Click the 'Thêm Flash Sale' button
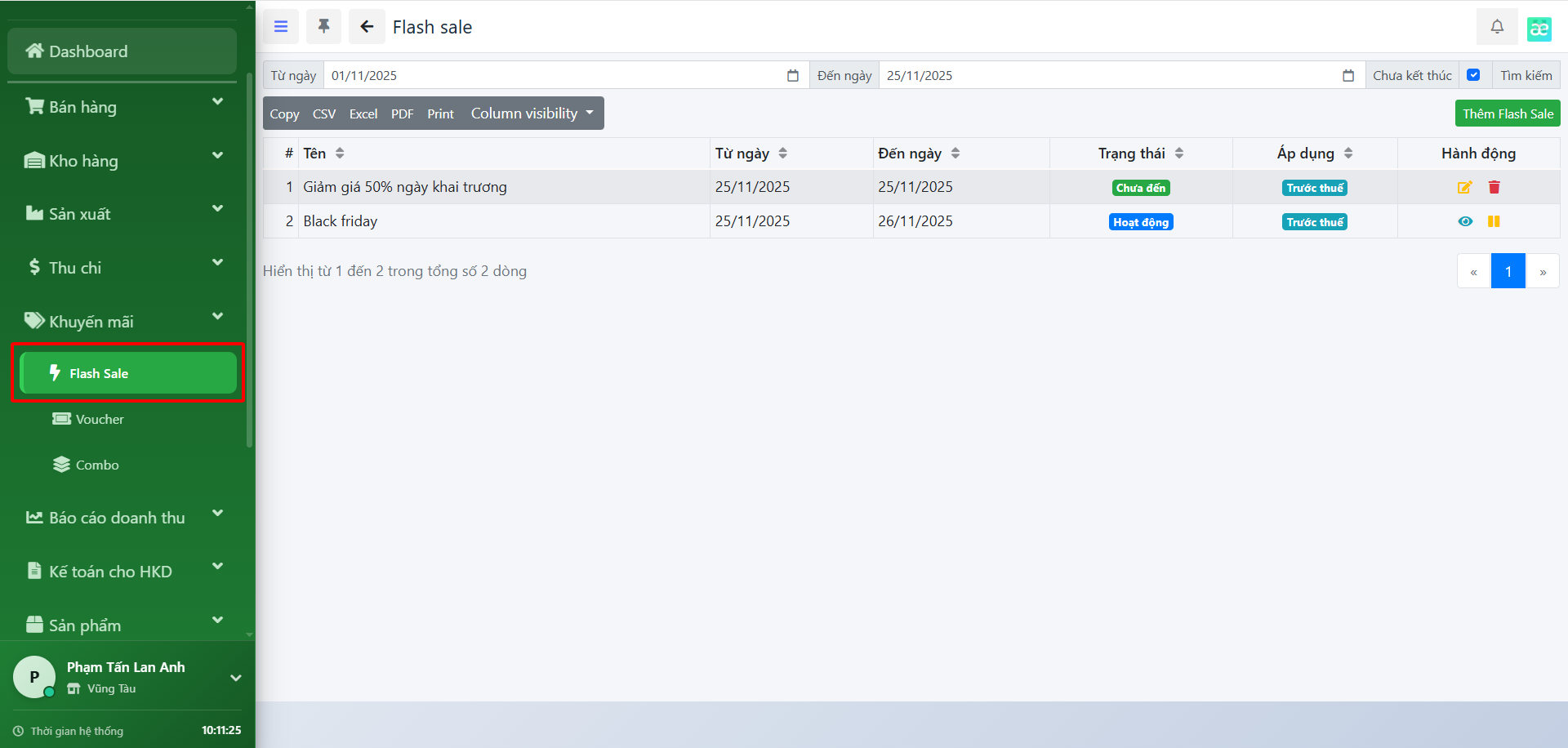Viewport: 1568px width, 748px height. 1507,114
